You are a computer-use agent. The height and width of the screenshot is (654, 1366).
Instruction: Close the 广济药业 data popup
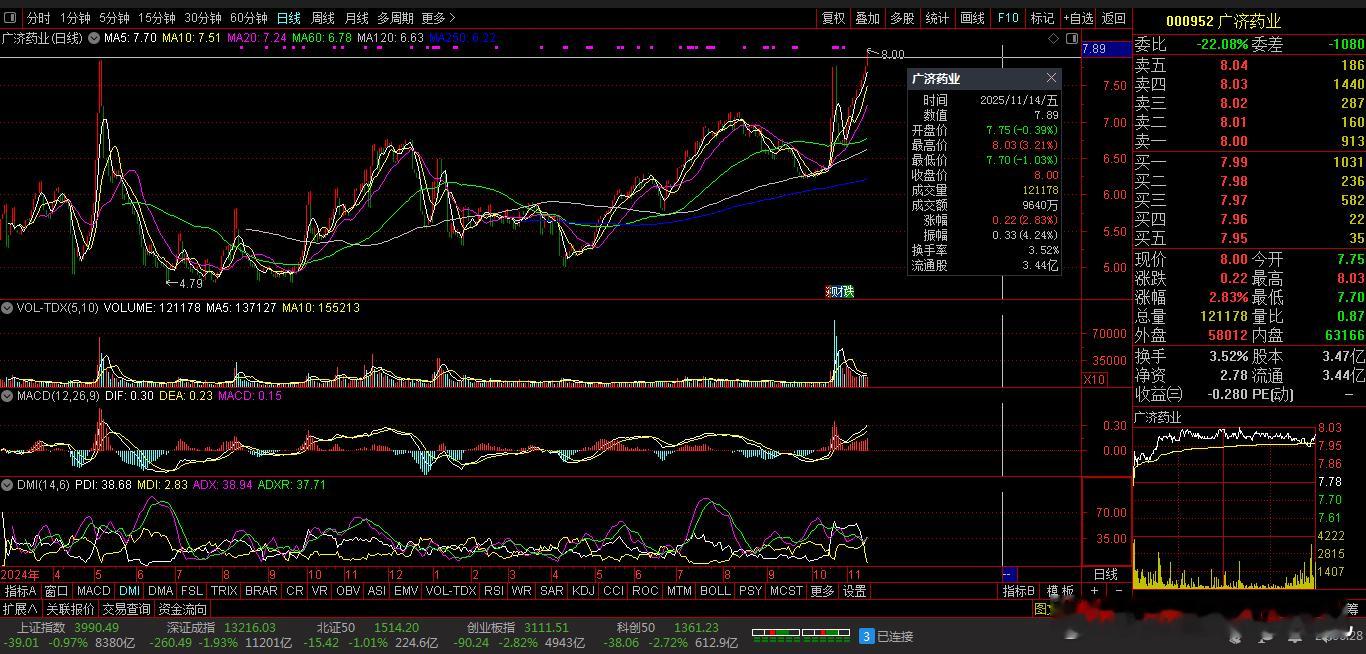(1051, 78)
